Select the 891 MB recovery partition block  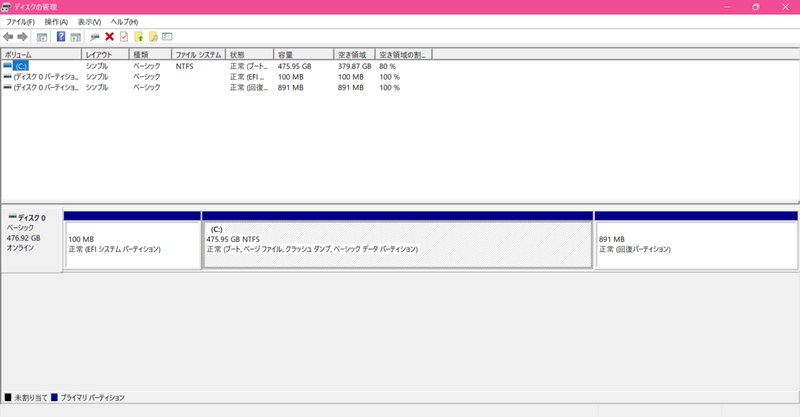coord(696,244)
